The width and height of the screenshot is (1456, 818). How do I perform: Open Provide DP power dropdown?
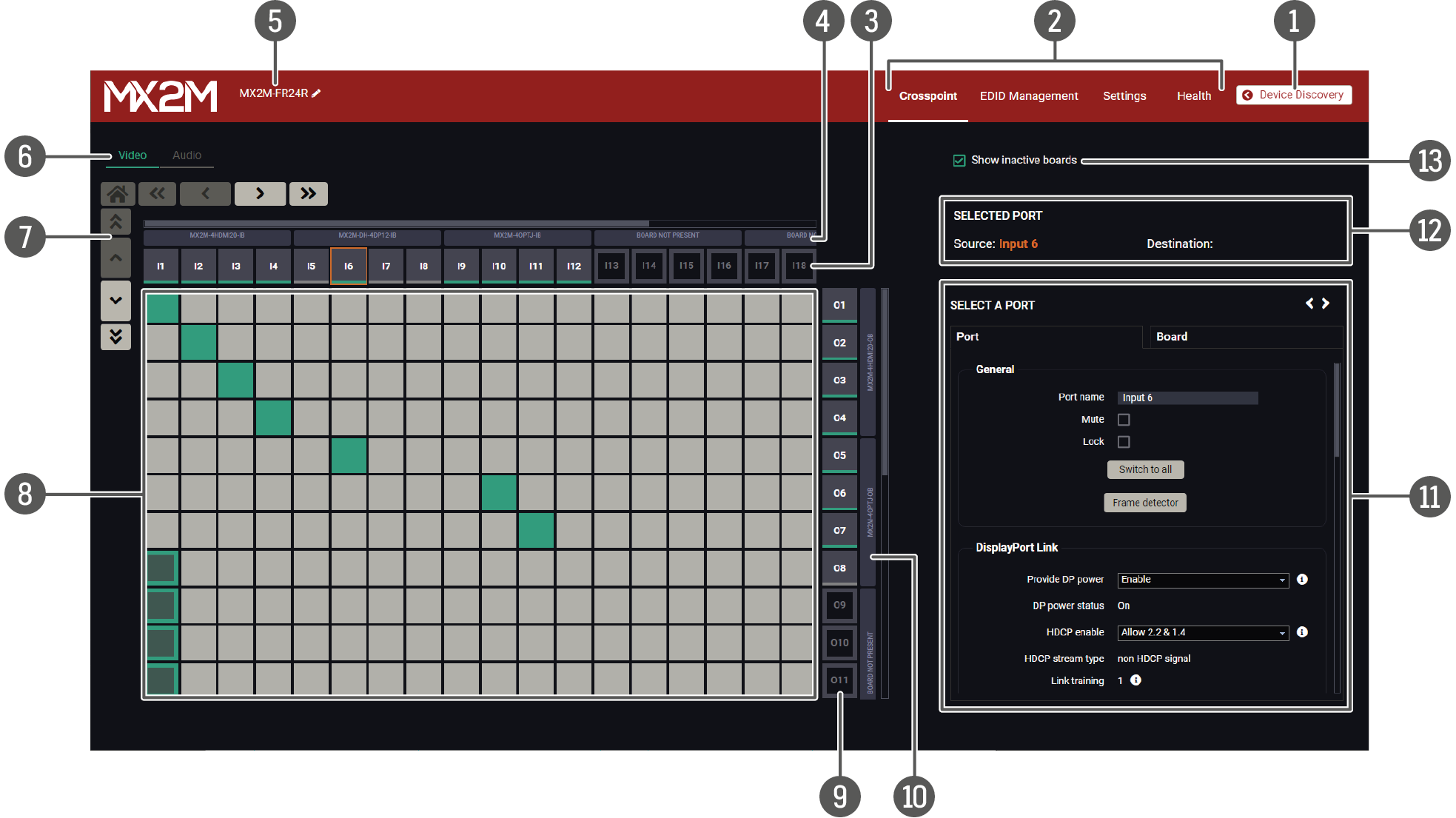pyautogui.click(x=1203, y=580)
